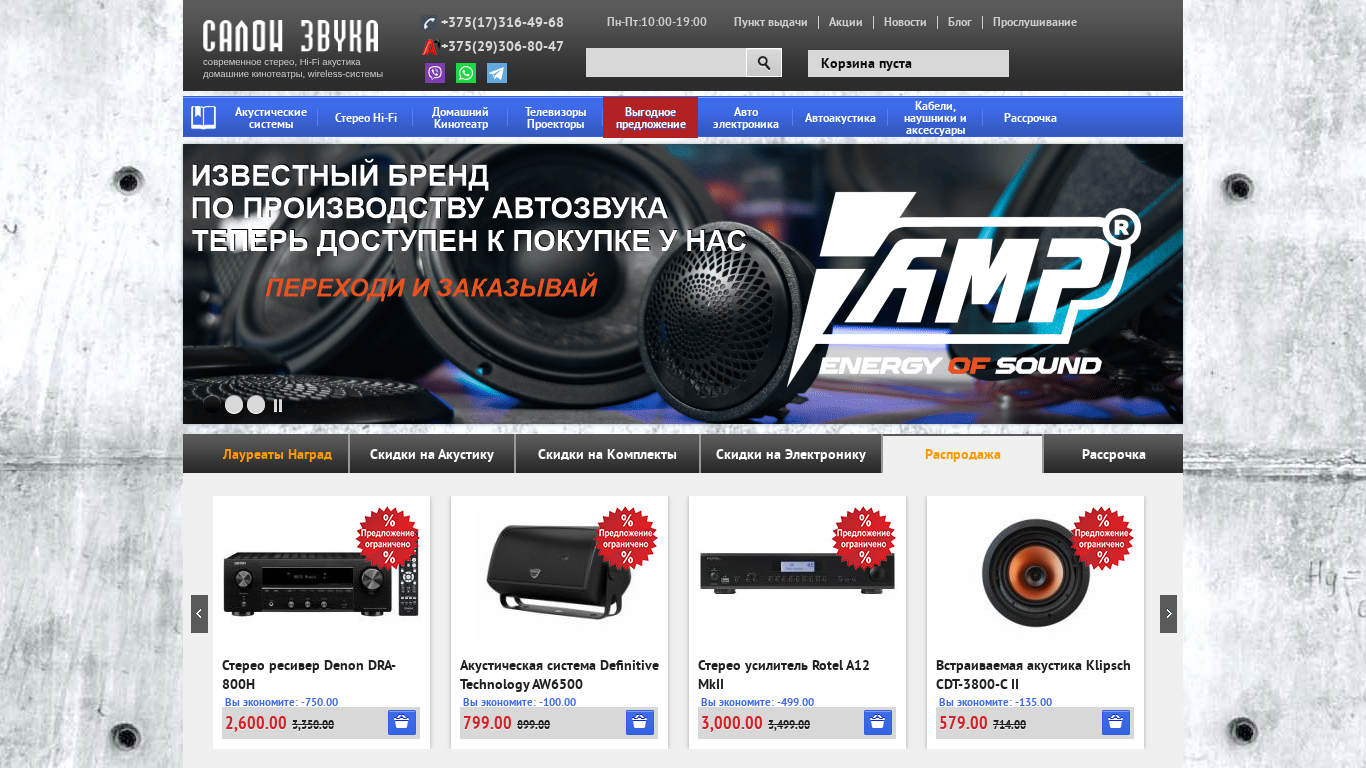This screenshot has width=1366, height=768.
Task: Open the WhatsApp contact icon
Action: pos(466,73)
